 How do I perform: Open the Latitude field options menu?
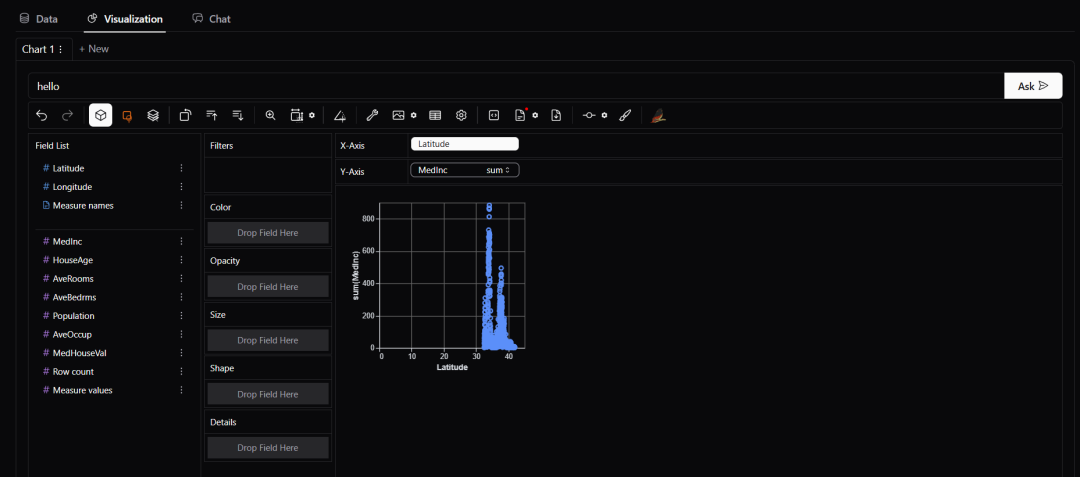point(182,168)
